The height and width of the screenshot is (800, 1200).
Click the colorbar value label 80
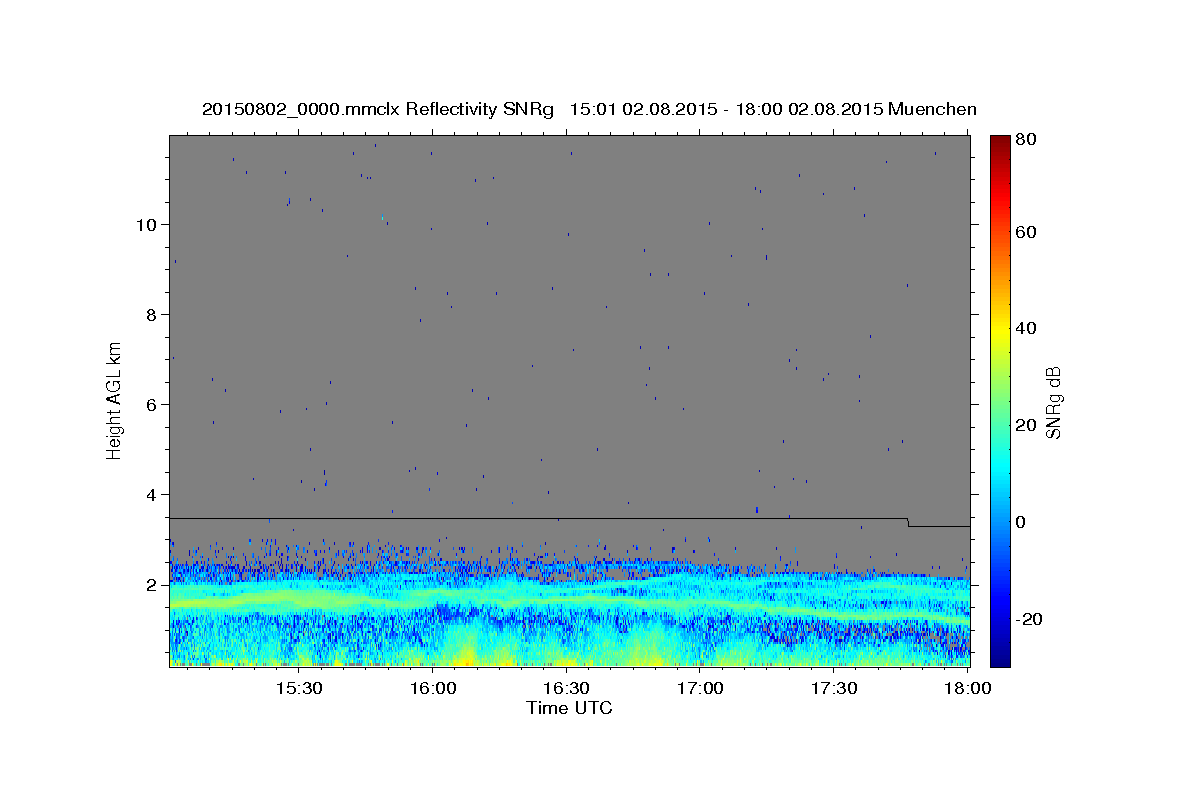[x=1026, y=140]
